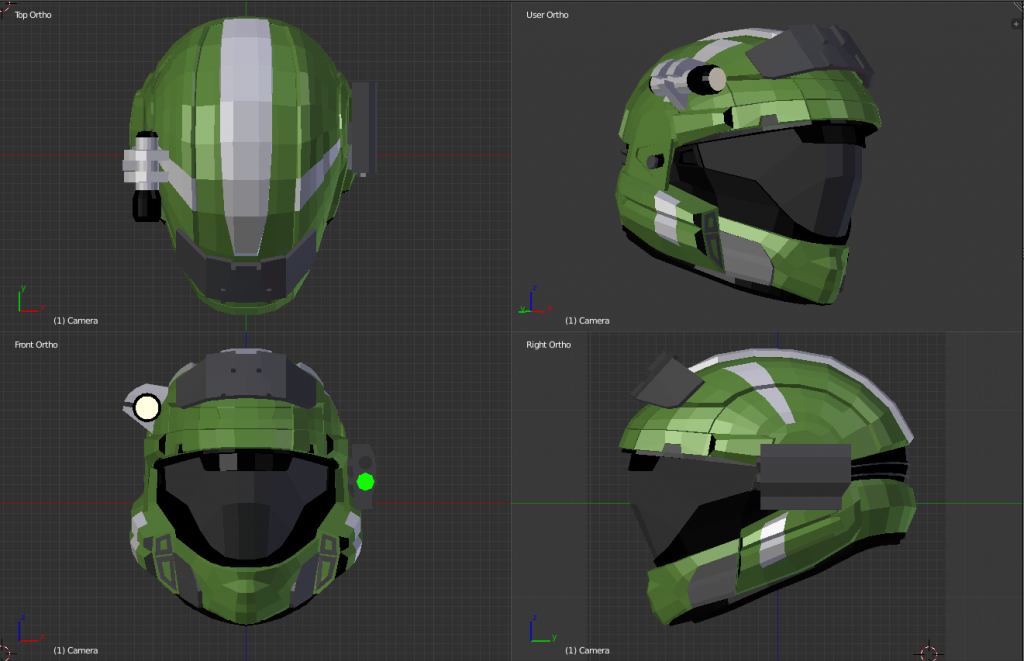1024x661 pixels.
Task: Select the flashlight lens in User Ortho view
Action: pyautogui.click(x=716, y=80)
